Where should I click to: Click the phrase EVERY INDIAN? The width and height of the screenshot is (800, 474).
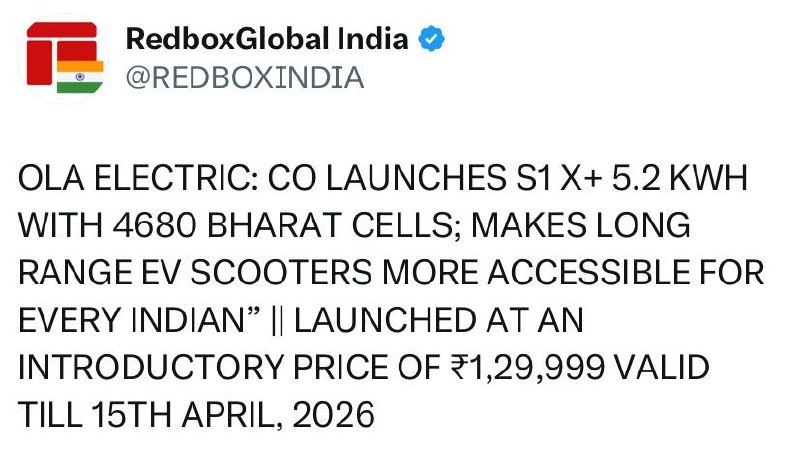click(148, 321)
